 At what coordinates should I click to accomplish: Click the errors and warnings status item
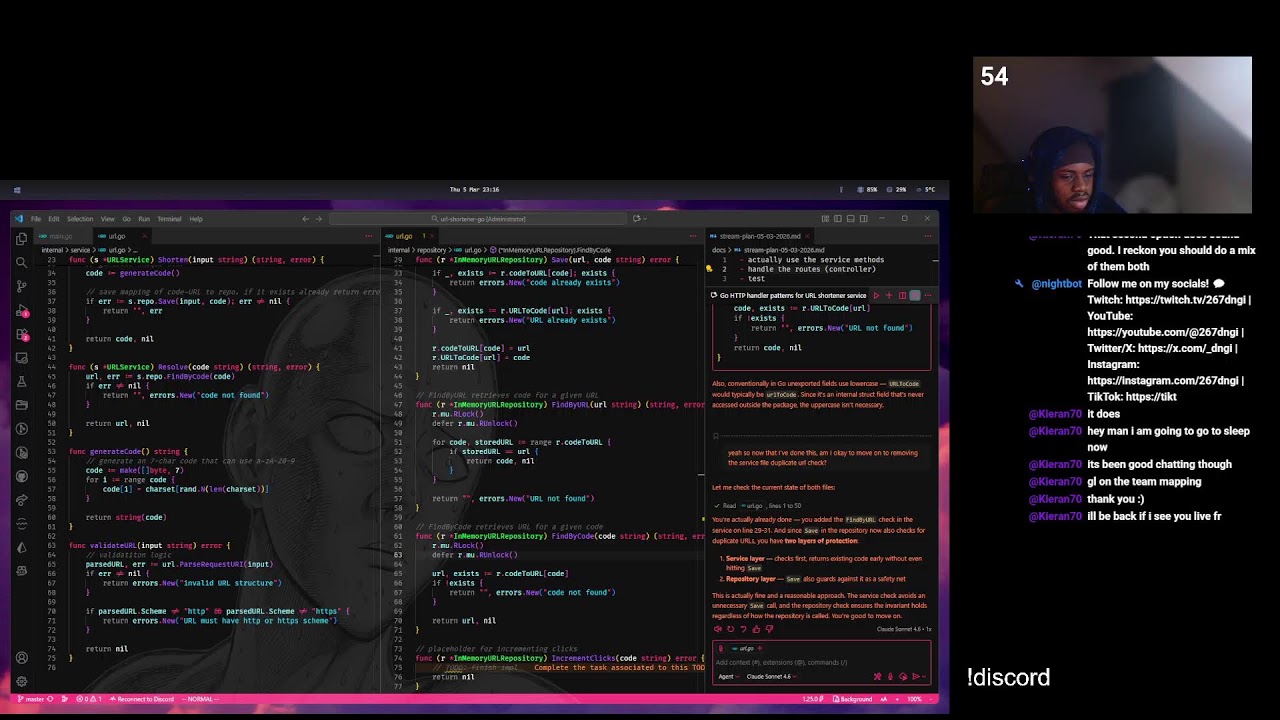[89, 699]
